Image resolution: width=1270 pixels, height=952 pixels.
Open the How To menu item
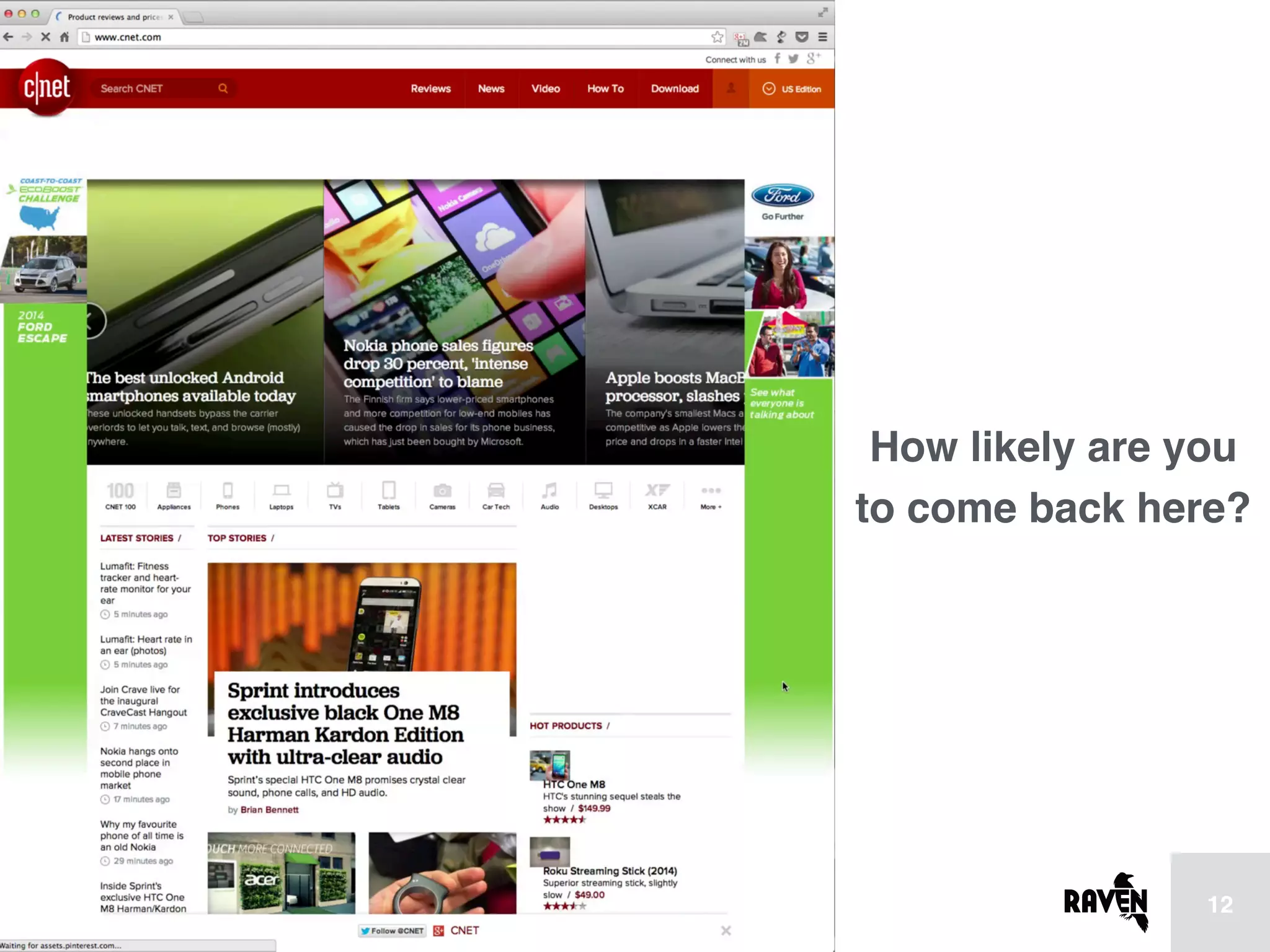605,89
